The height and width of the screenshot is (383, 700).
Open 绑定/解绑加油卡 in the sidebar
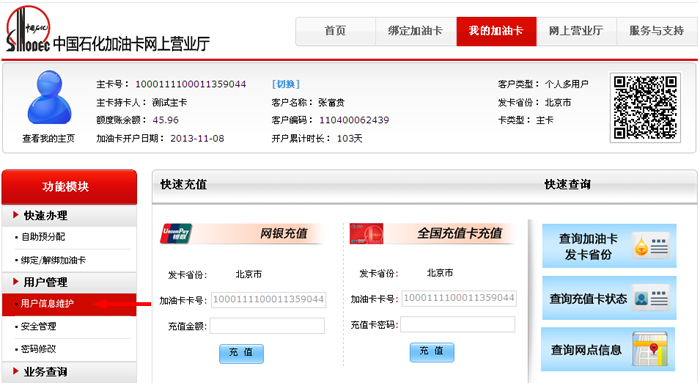pos(53,260)
